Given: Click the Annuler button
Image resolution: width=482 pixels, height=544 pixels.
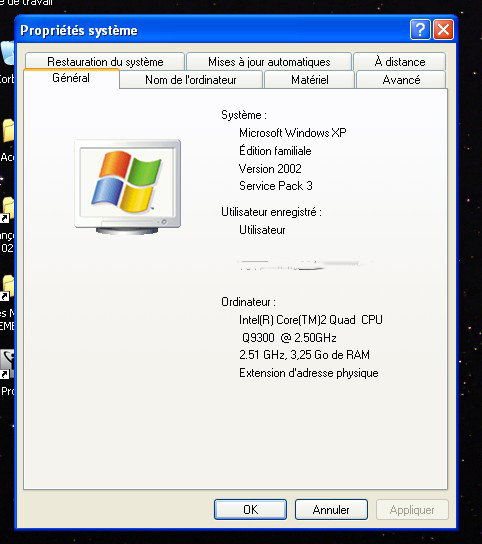Looking at the screenshot, I should point(331,509).
